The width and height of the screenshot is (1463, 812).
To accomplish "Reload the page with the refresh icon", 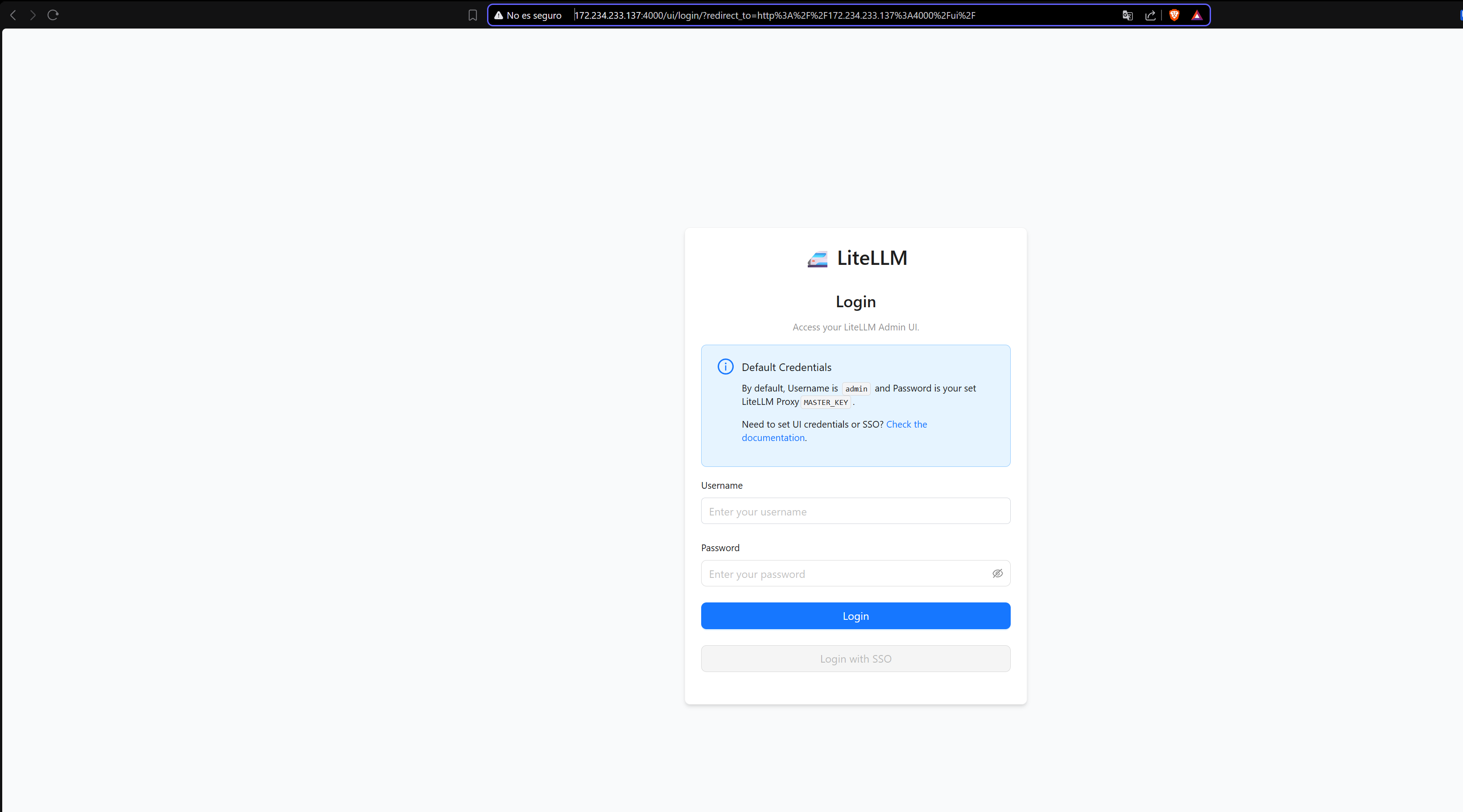I will [53, 15].
